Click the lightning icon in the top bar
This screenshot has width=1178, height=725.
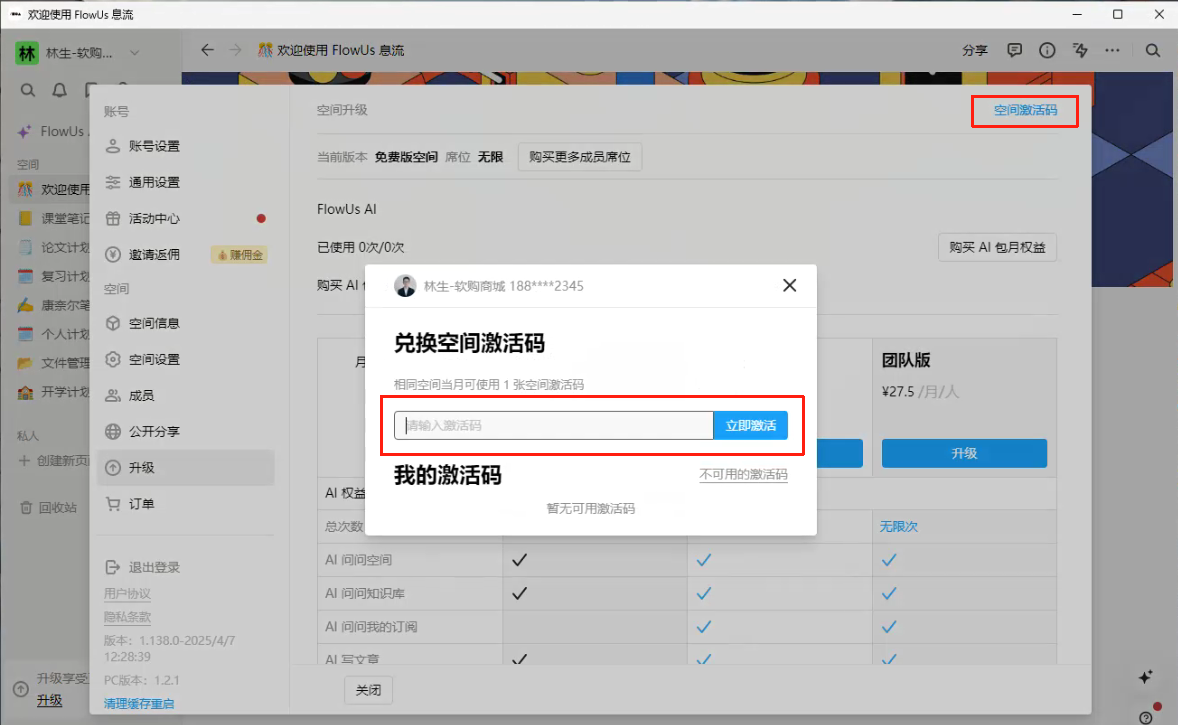pyautogui.click(x=1080, y=50)
